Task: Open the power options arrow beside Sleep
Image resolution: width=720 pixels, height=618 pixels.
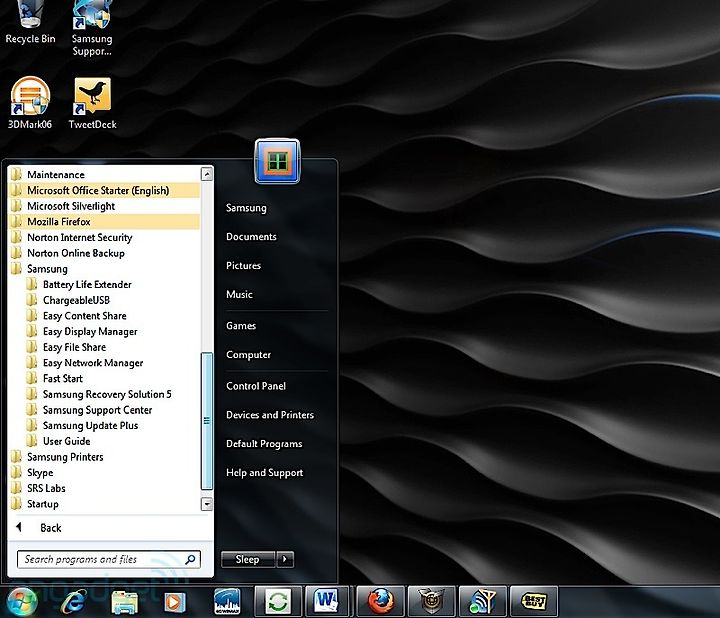Action: 285,559
